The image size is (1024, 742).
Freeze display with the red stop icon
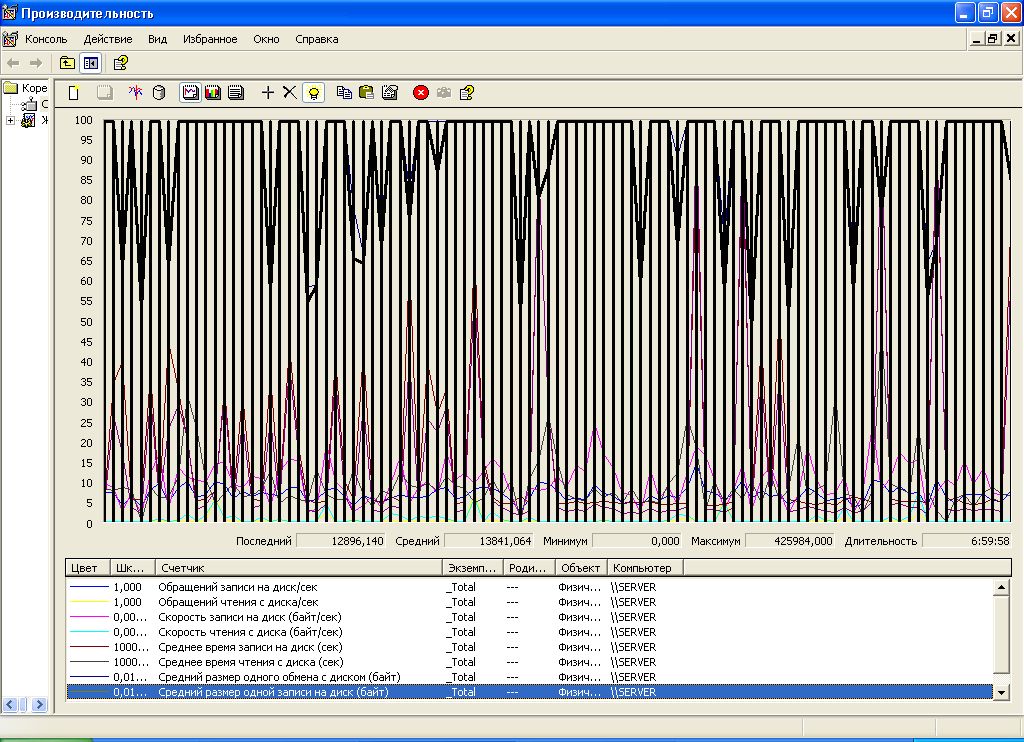click(x=421, y=93)
